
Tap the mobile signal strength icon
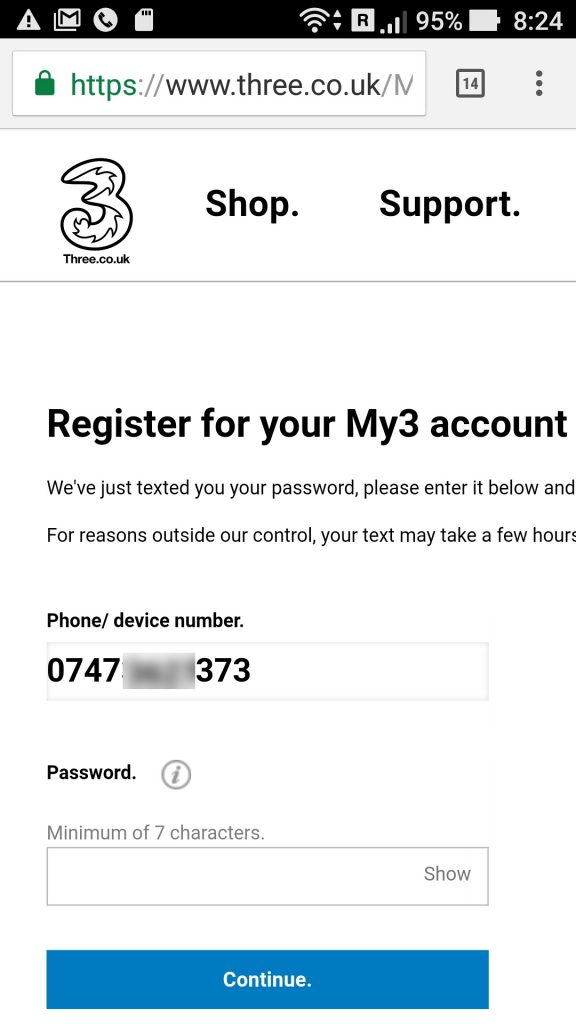[x=391, y=22]
